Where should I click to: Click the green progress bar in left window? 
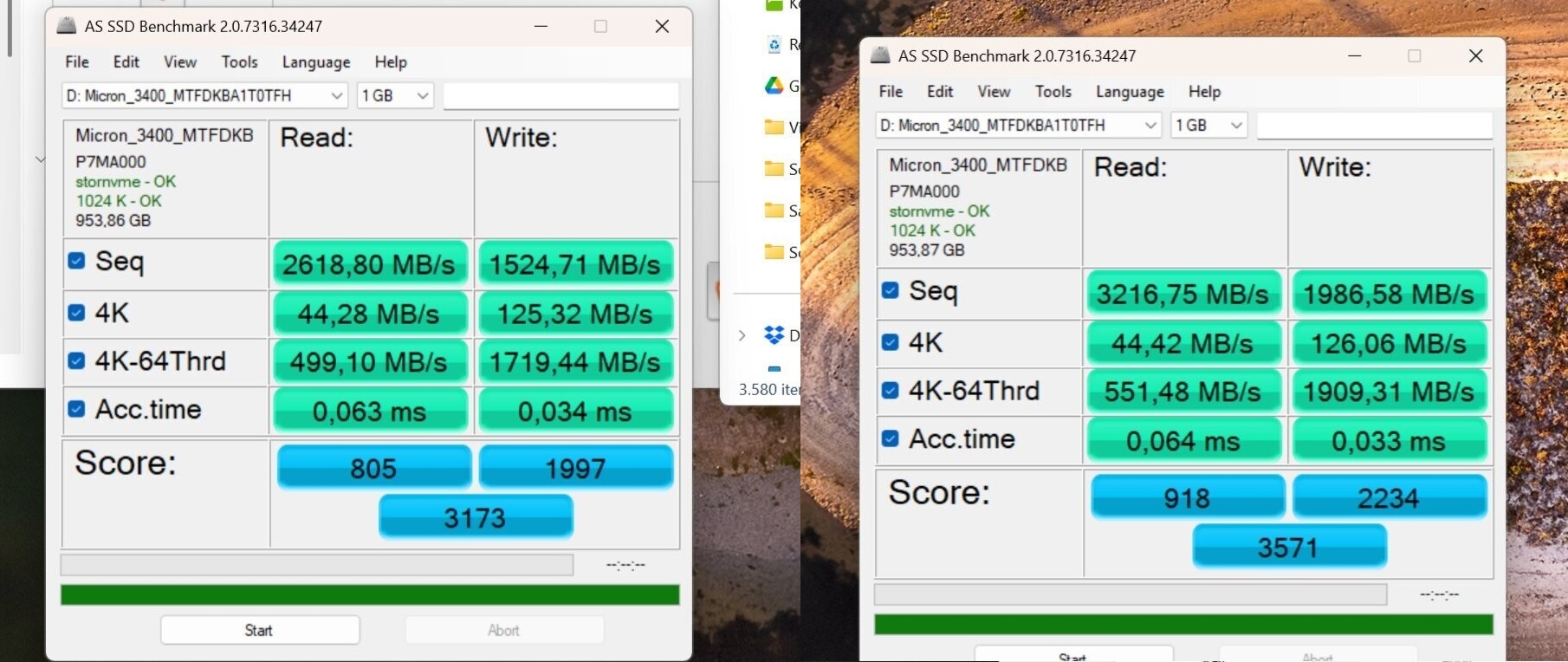click(370, 594)
